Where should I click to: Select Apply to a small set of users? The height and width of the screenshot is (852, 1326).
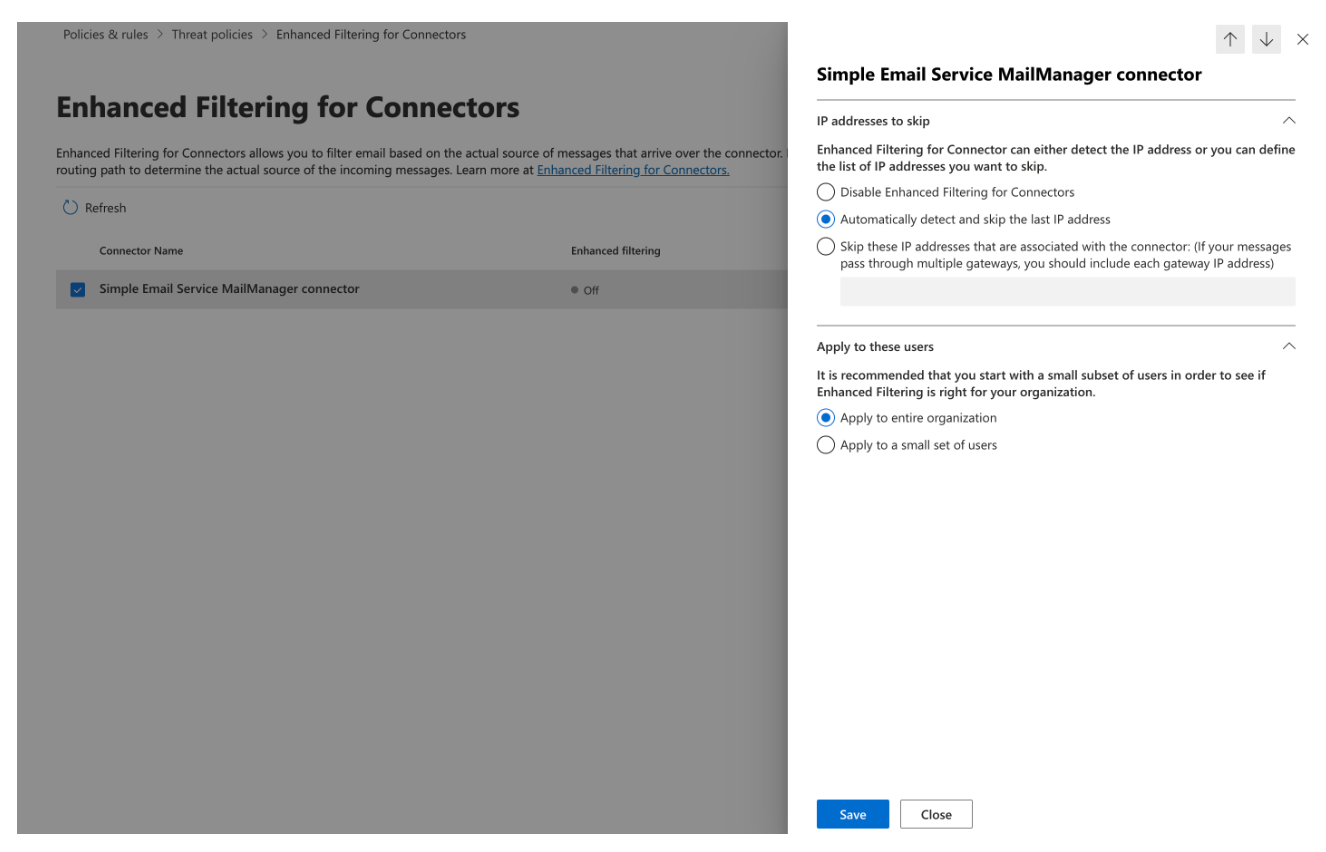click(826, 444)
